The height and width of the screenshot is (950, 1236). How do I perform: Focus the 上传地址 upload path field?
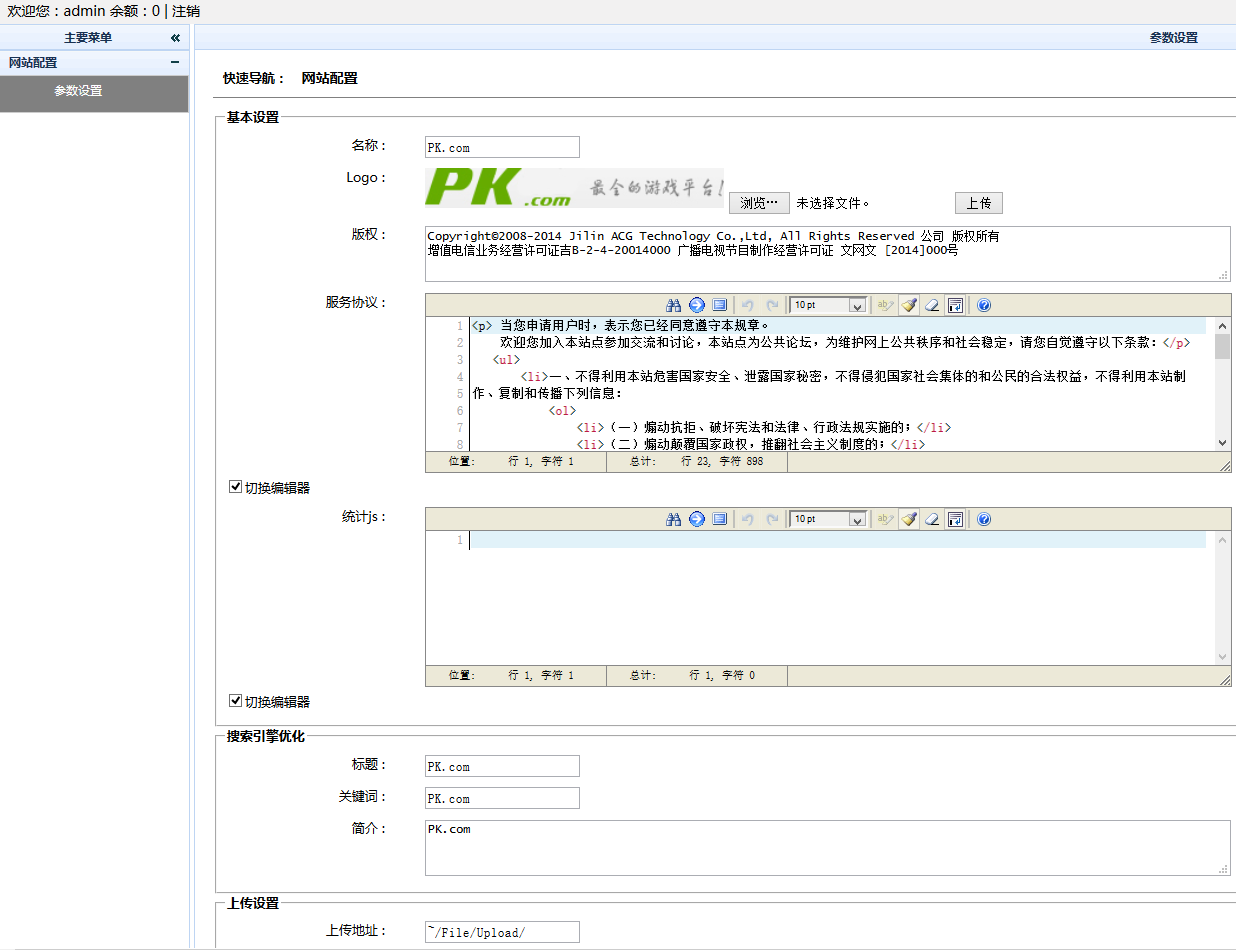(502, 932)
